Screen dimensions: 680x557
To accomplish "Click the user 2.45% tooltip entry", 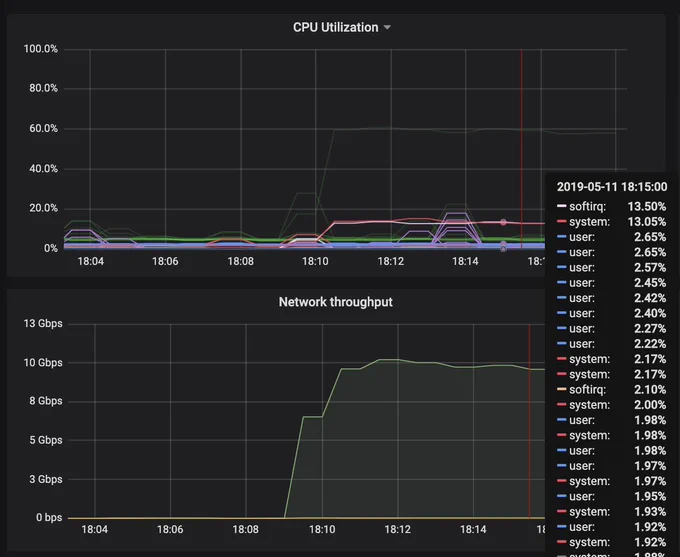I will 611,283.
